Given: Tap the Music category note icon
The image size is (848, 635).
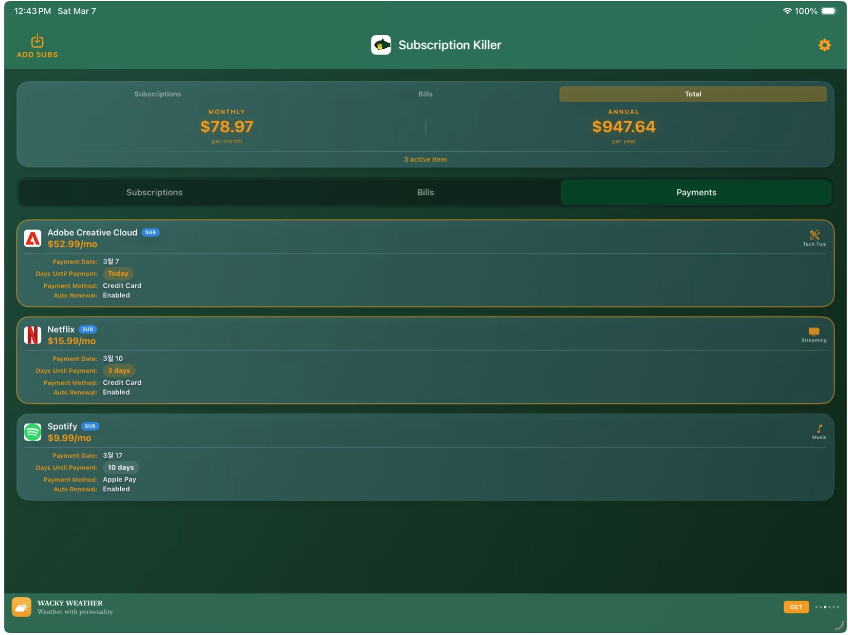Looking at the screenshot, I should pyautogui.click(x=819, y=429).
